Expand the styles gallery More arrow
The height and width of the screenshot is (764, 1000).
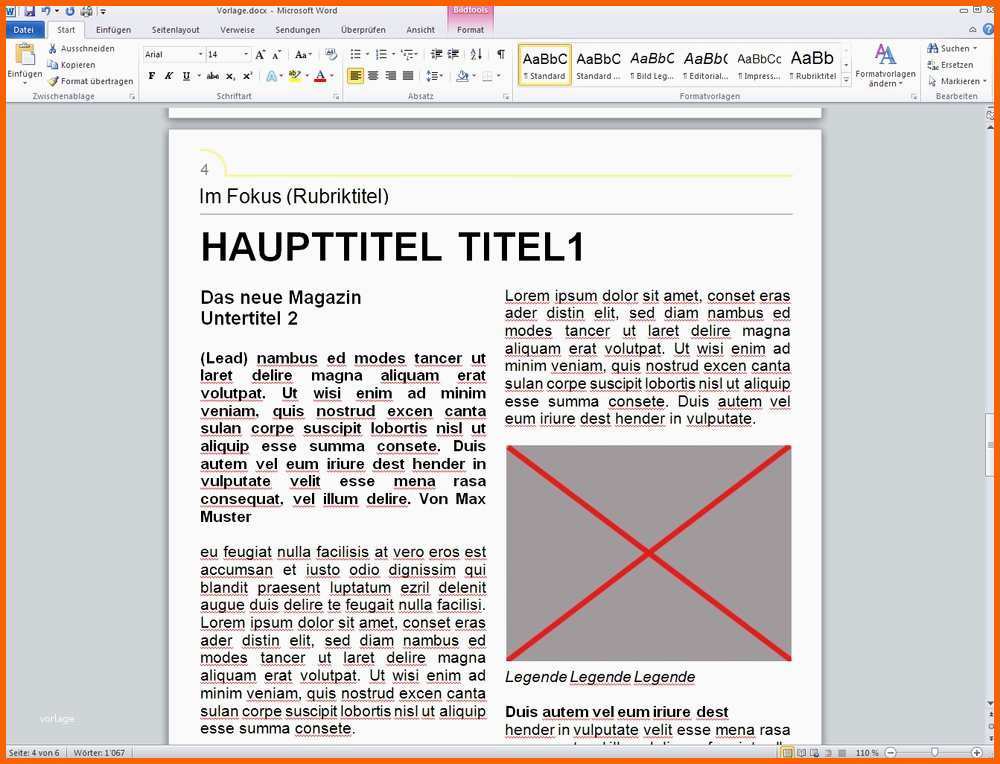pyautogui.click(x=846, y=81)
